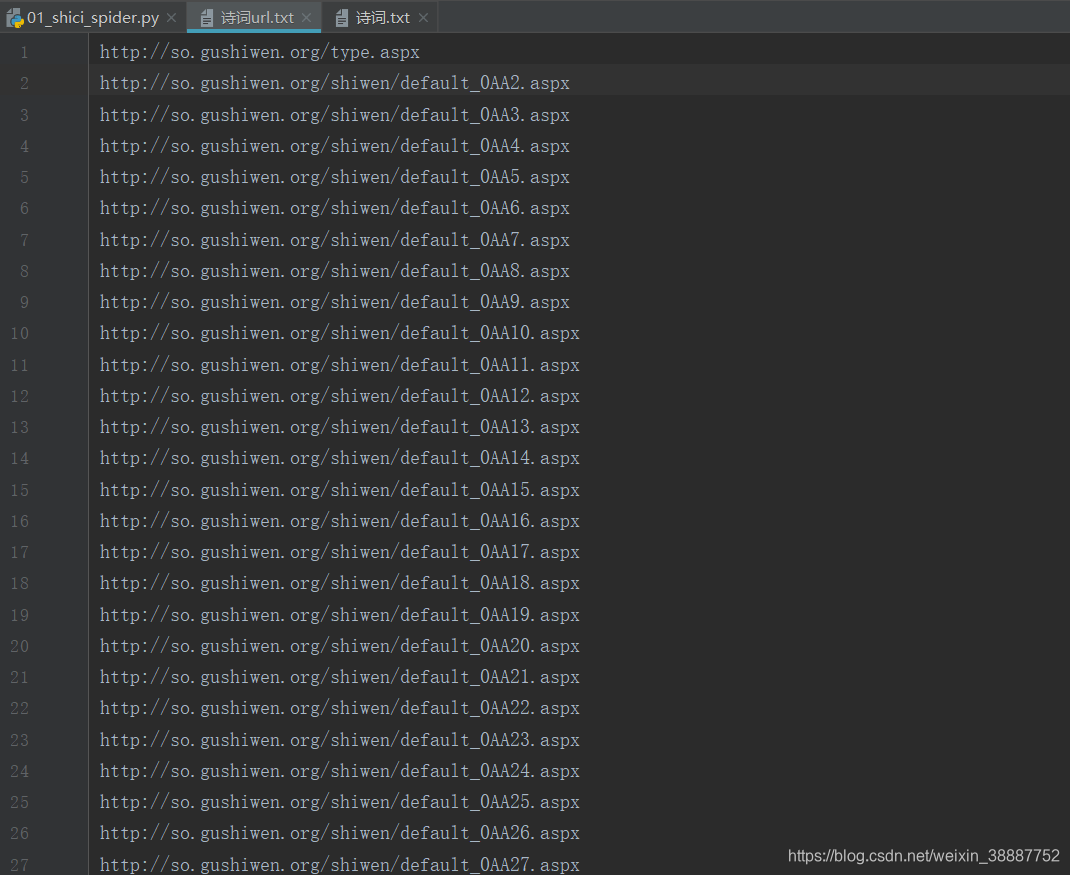Click line number 25 in the gutter
Screen dimensions: 1070x875
coord(20,802)
